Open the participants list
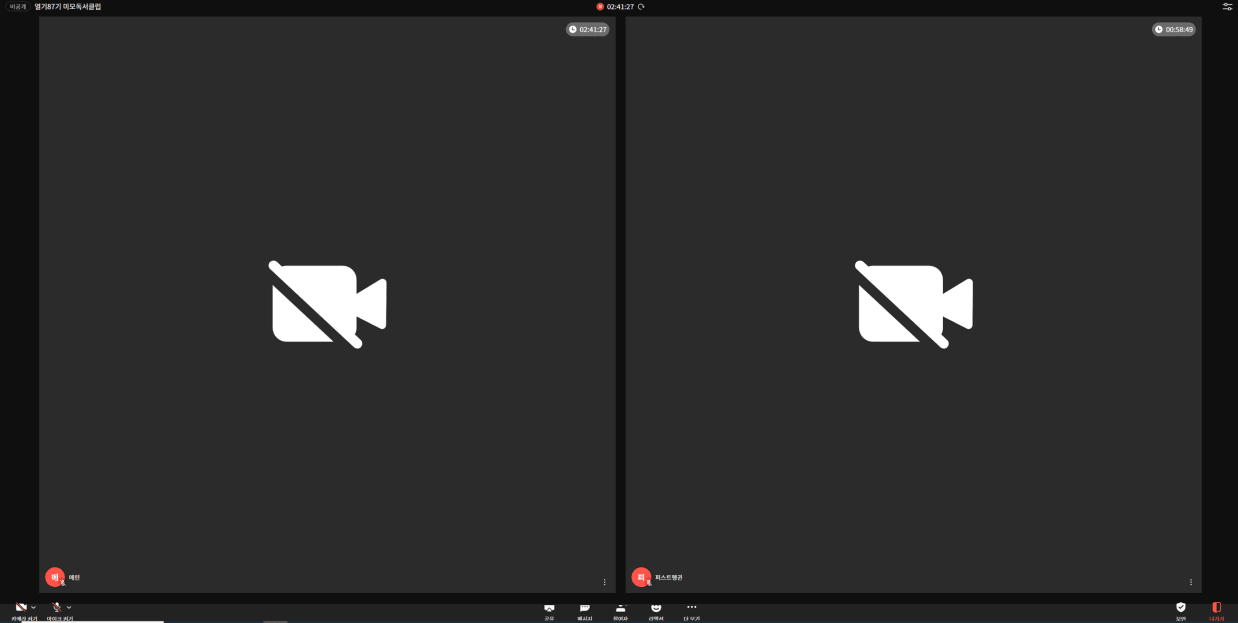Image resolution: width=1238 pixels, height=623 pixels. pyautogui.click(x=620, y=611)
